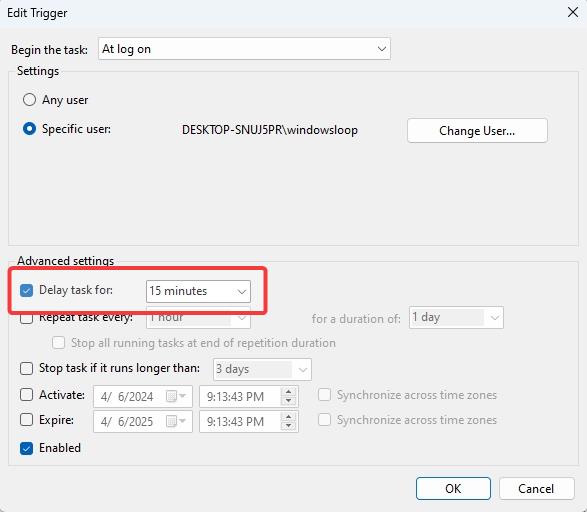Click the Cancel button
The width and height of the screenshot is (587, 512).
point(536,488)
